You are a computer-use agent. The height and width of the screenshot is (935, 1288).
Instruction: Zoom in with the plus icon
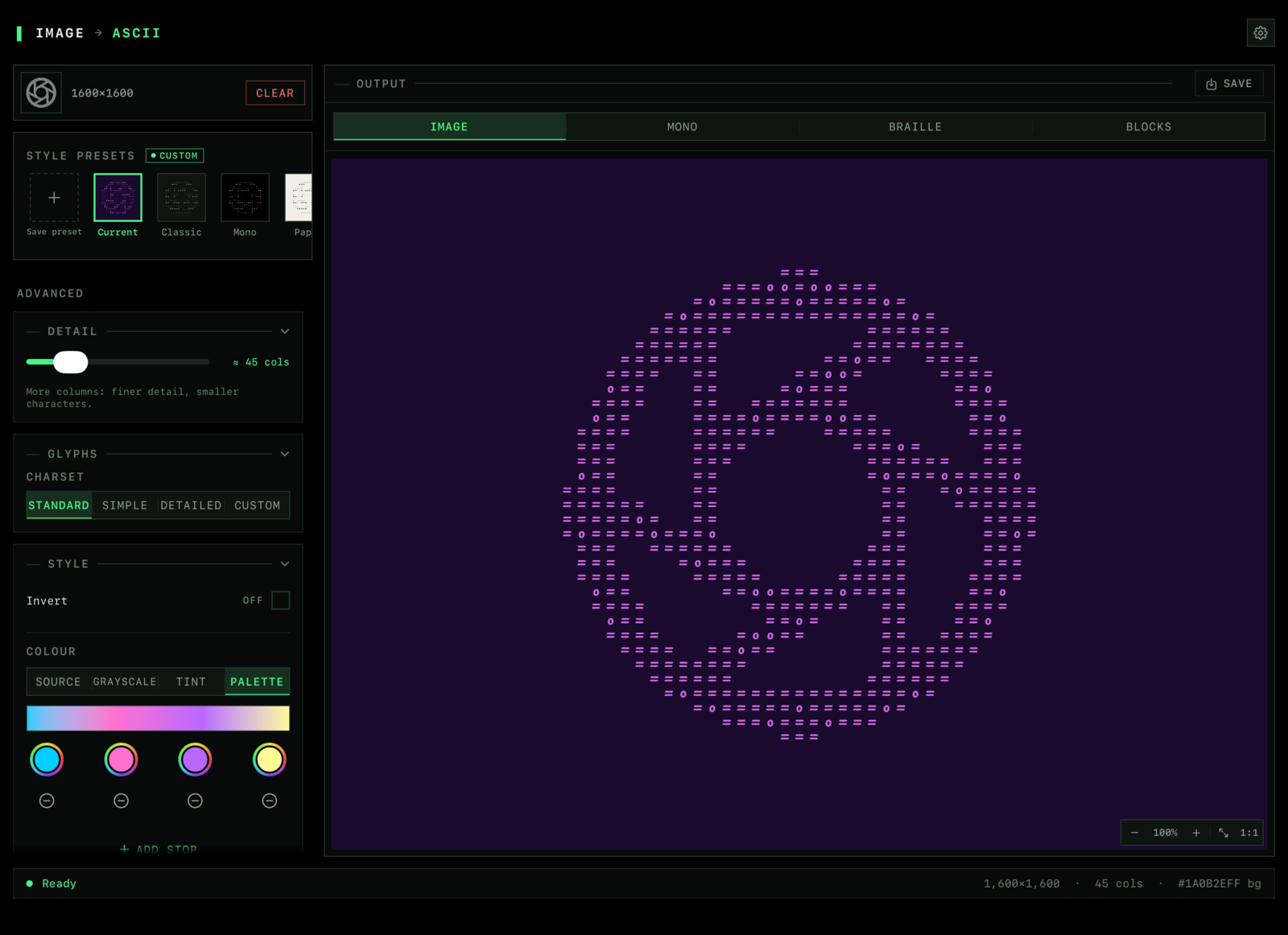(x=1196, y=833)
